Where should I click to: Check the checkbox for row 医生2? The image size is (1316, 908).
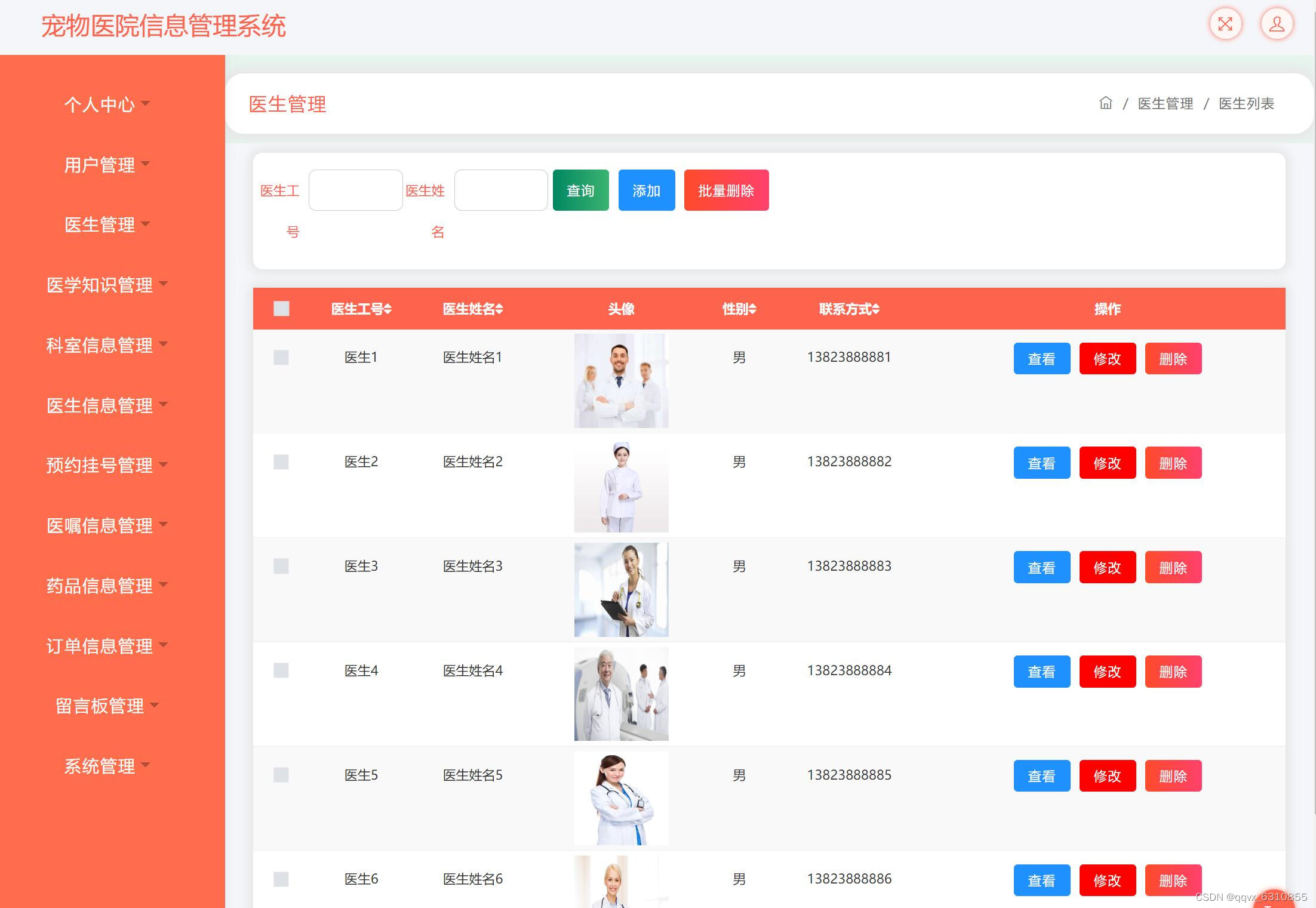(281, 462)
